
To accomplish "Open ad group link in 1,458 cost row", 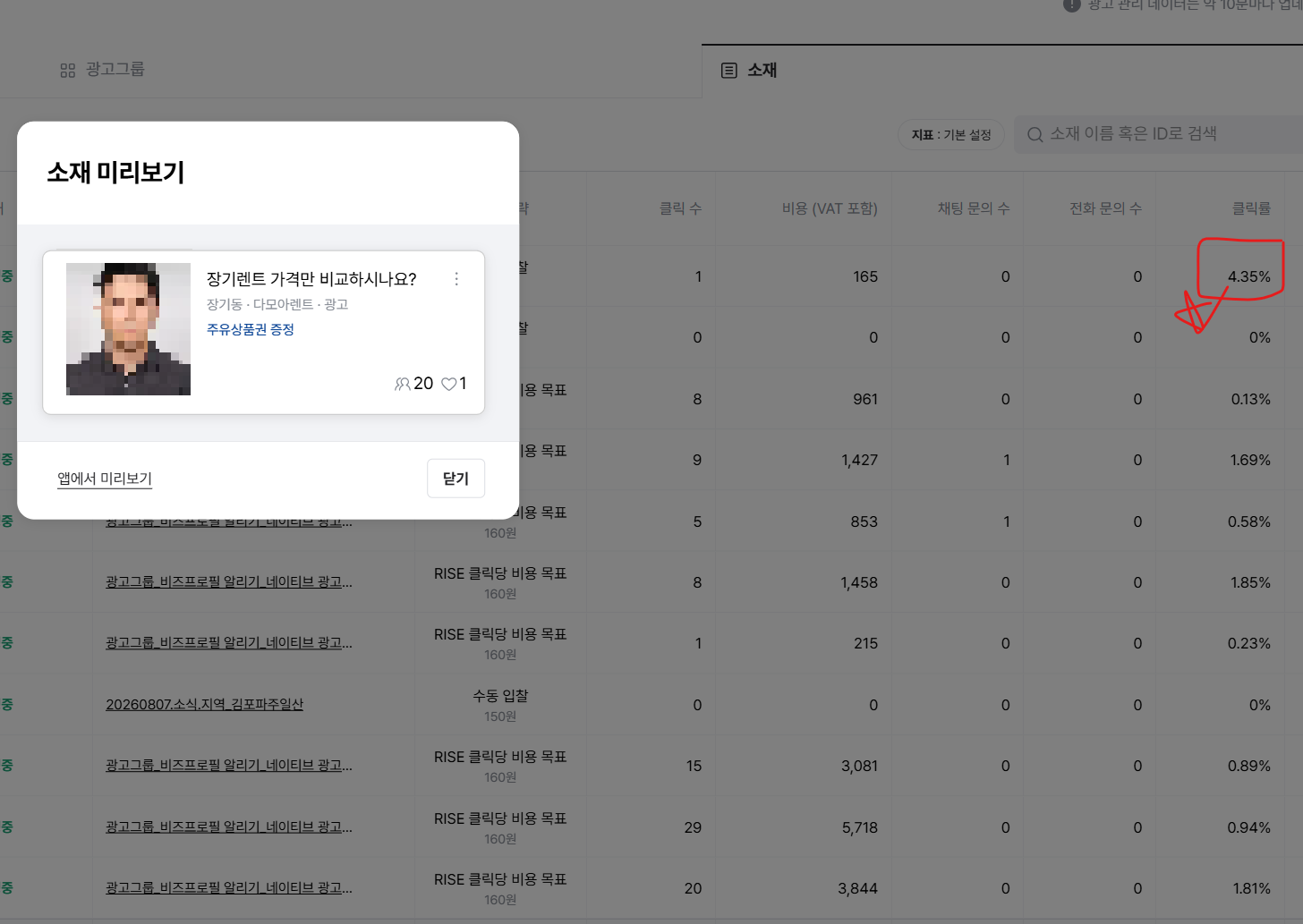I will 229,582.
